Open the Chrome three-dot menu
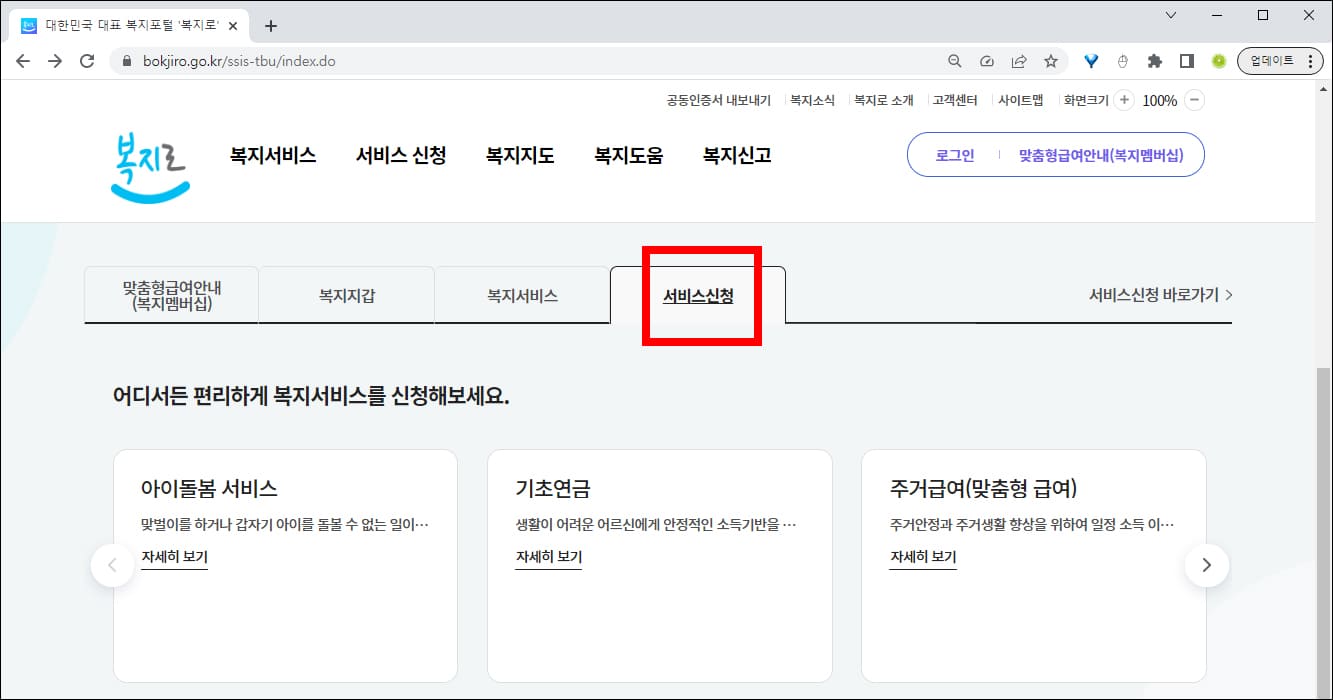The height and width of the screenshot is (700, 1333). [x=1309, y=60]
